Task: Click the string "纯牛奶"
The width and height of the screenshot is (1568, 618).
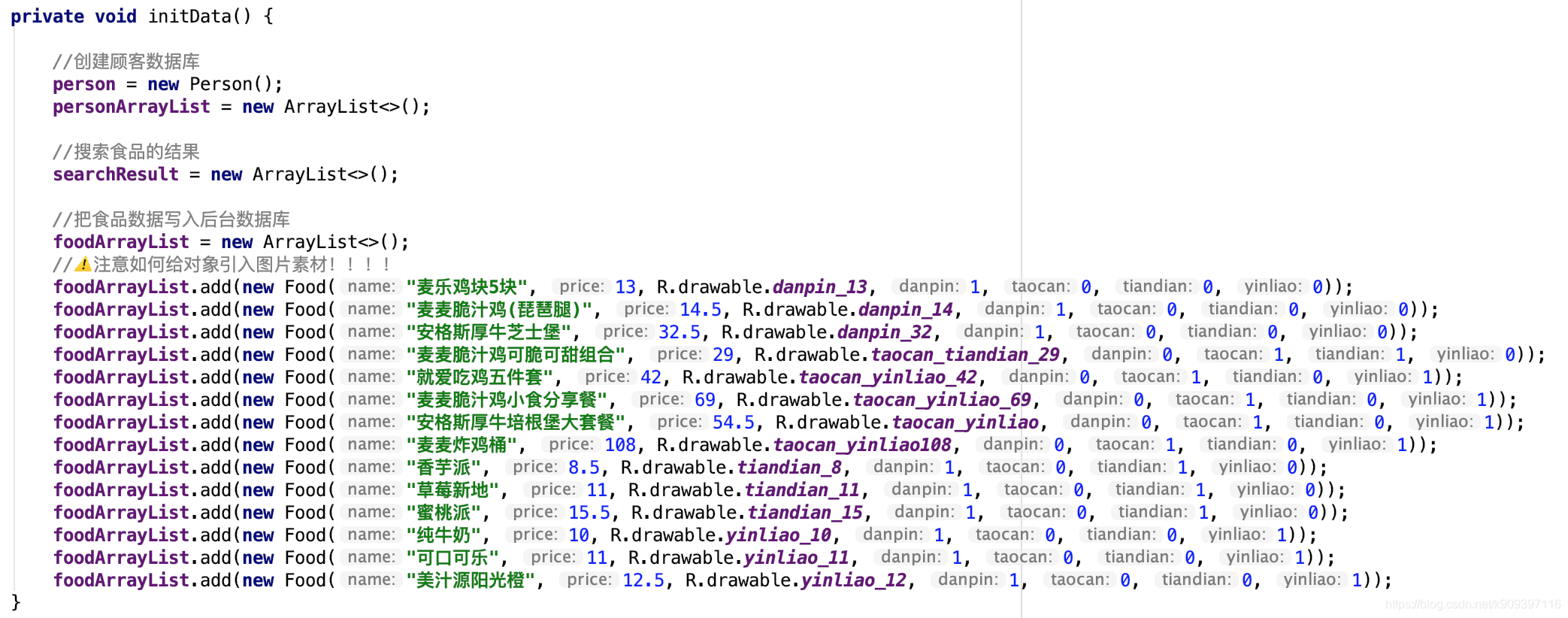Action: (443, 535)
